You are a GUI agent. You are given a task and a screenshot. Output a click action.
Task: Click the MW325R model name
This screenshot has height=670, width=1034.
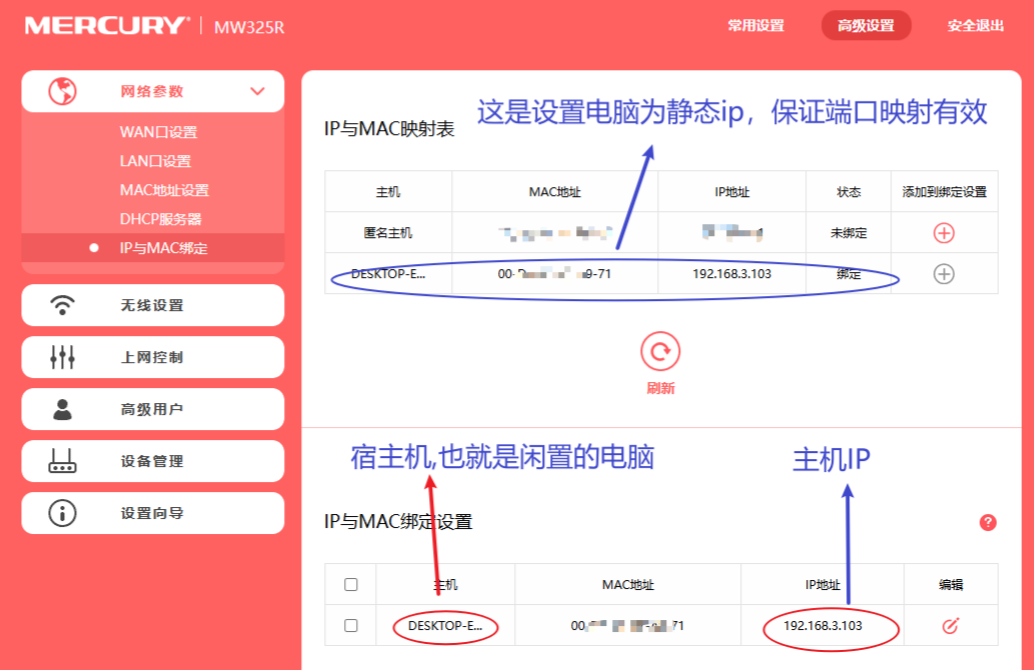pyautogui.click(x=249, y=27)
